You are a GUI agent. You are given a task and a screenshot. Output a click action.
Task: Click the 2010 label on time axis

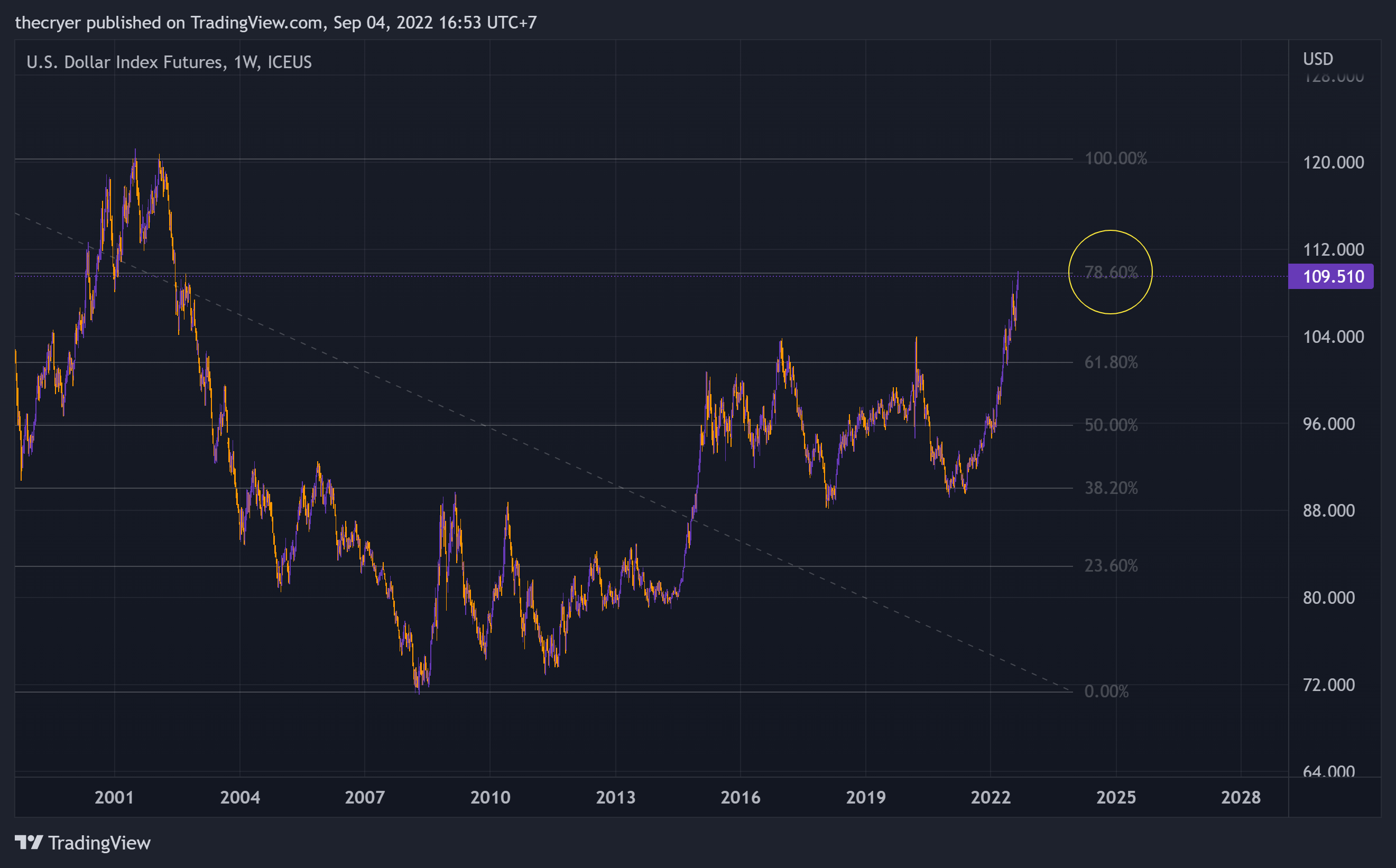click(x=490, y=797)
